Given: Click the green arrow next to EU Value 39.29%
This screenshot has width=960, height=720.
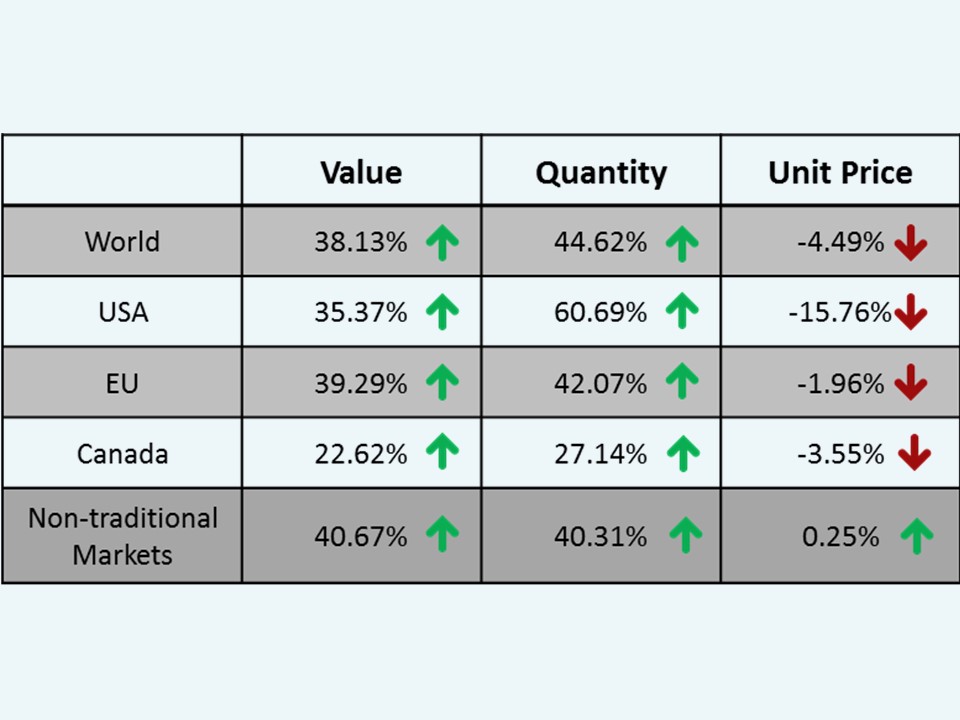Looking at the screenshot, I should point(442,384).
